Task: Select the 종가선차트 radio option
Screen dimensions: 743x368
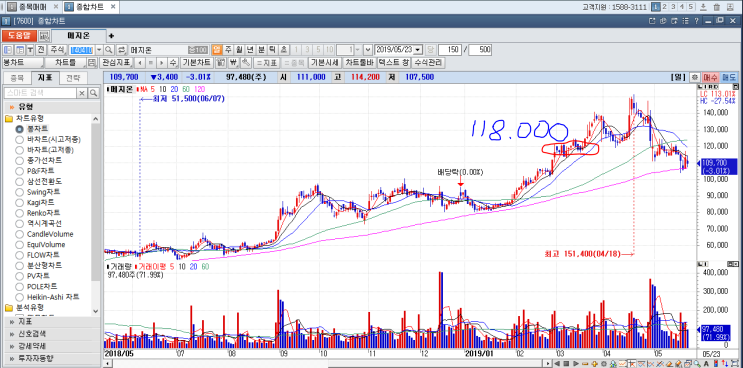Action: pyautogui.click(x=19, y=160)
